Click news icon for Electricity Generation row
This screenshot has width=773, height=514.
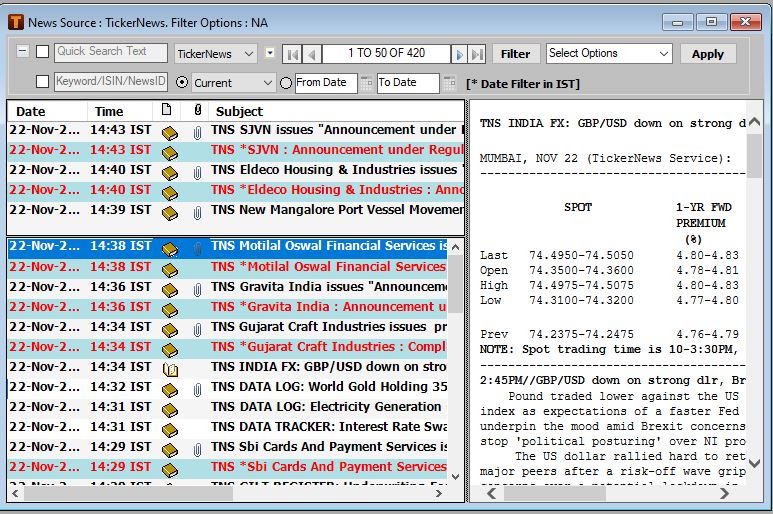(x=170, y=410)
